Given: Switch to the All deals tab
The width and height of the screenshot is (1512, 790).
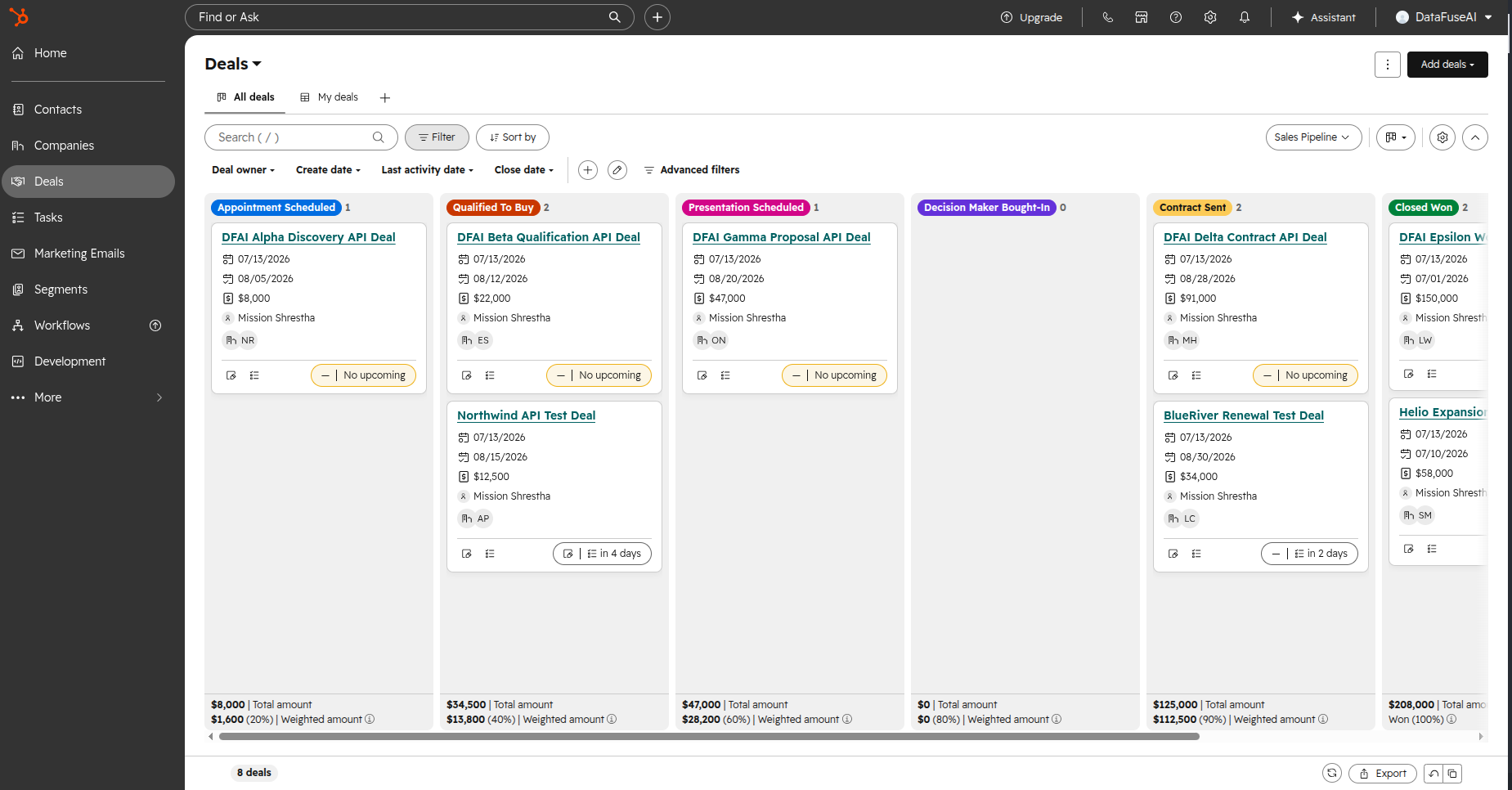Looking at the screenshot, I should tap(245, 97).
